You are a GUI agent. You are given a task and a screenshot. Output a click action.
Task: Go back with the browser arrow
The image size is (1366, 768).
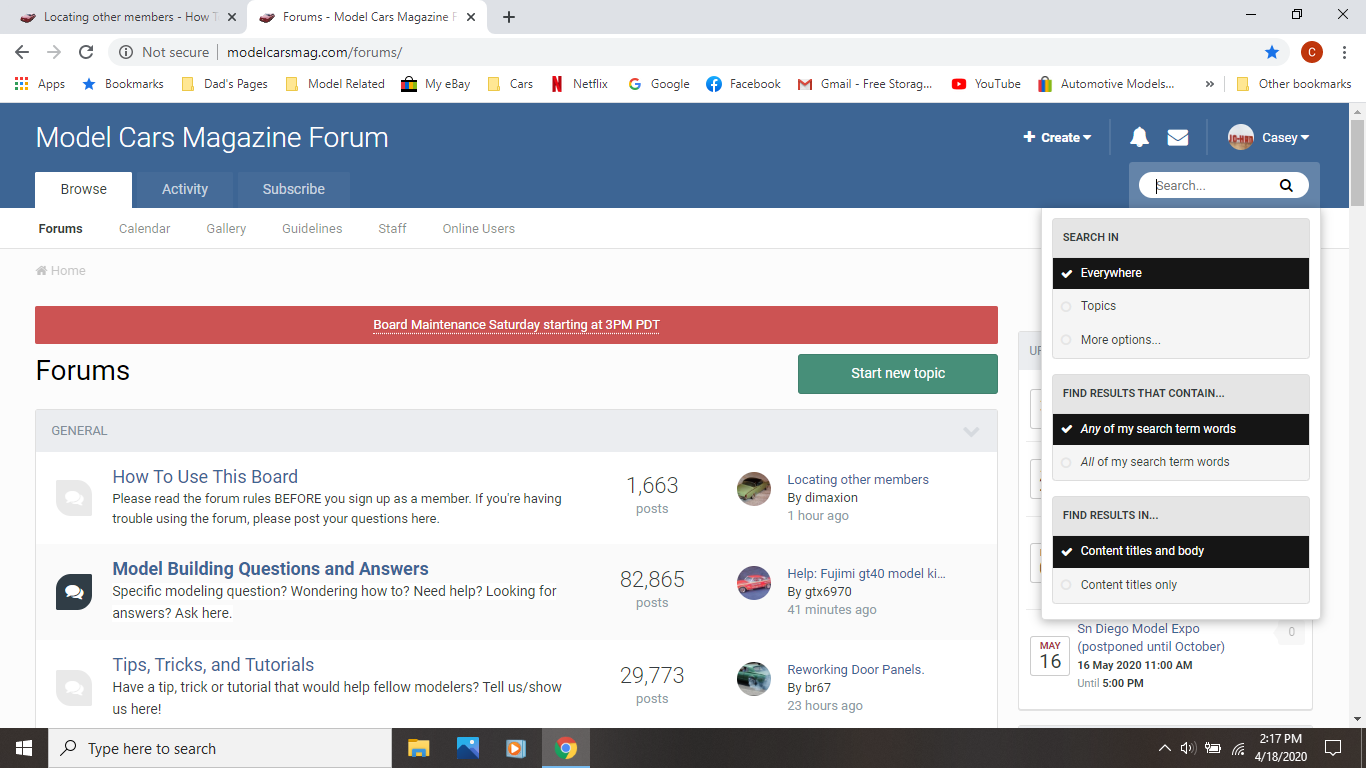pos(22,52)
